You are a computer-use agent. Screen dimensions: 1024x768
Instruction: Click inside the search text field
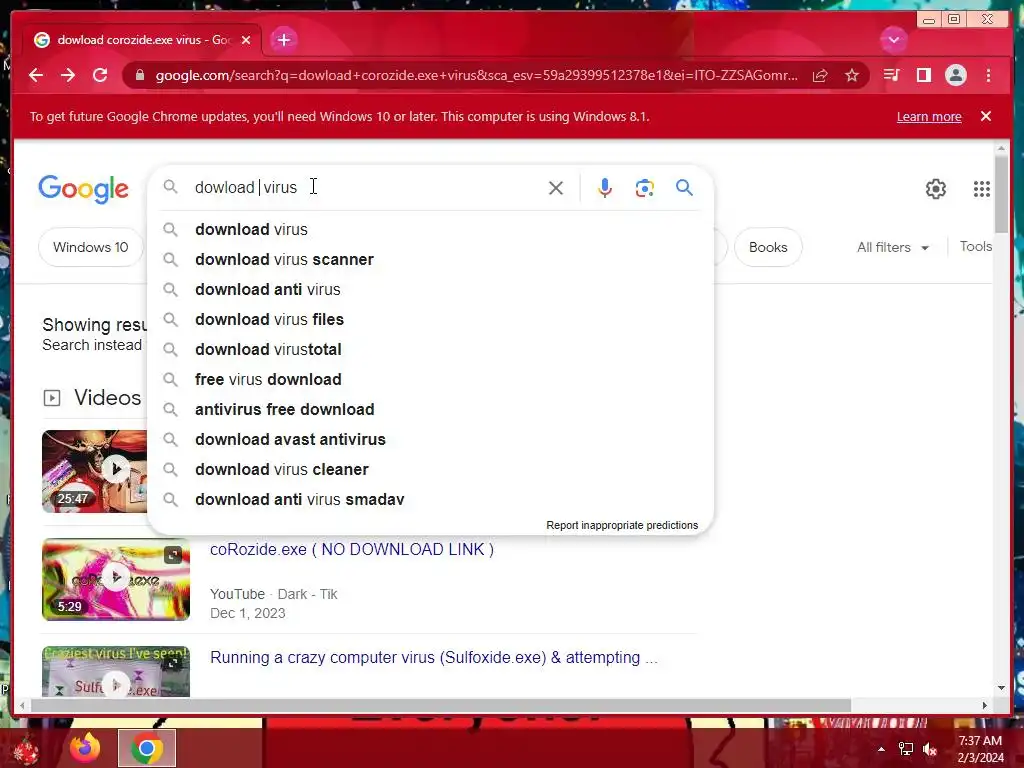coord(366,187)
